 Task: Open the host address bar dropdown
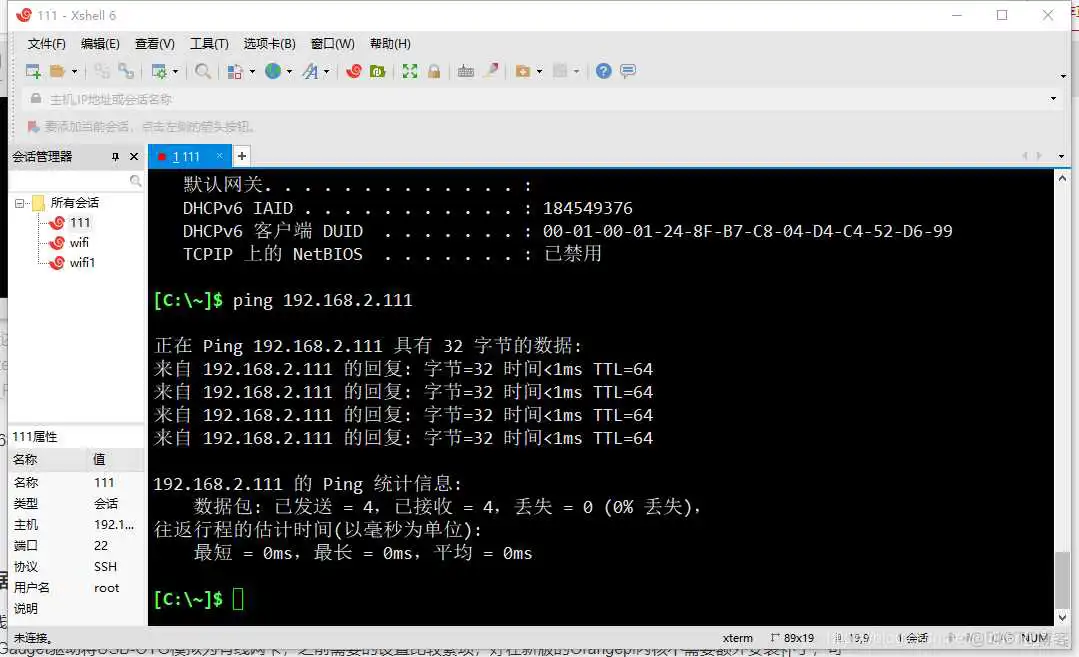click(1054, 99)
